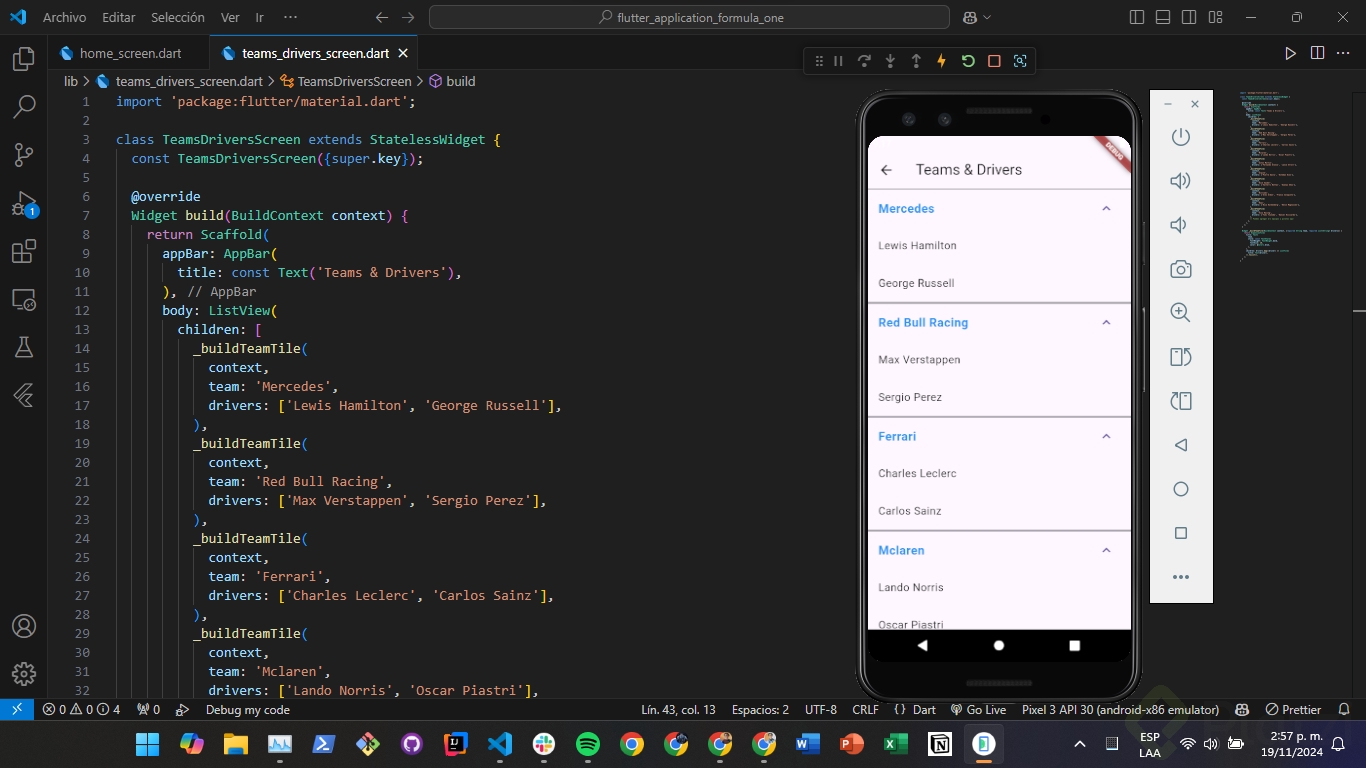The height and width of the screenshot is (768, 1366).
Task: Restart the debug session
Action: pos(968,61)
